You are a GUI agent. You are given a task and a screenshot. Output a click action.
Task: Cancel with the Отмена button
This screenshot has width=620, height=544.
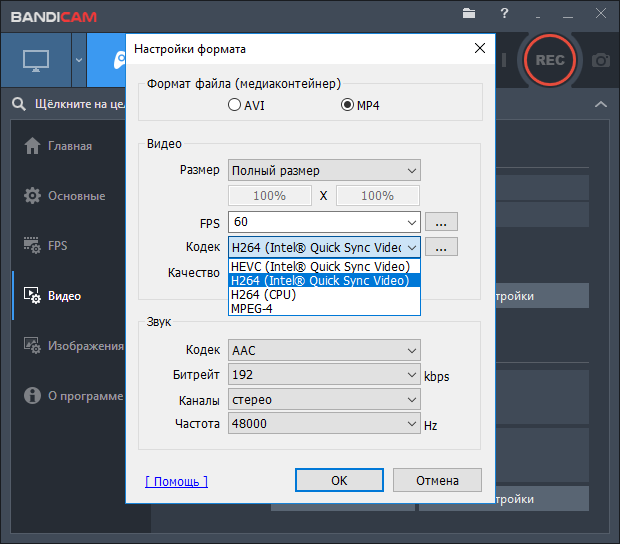point(437,480)
